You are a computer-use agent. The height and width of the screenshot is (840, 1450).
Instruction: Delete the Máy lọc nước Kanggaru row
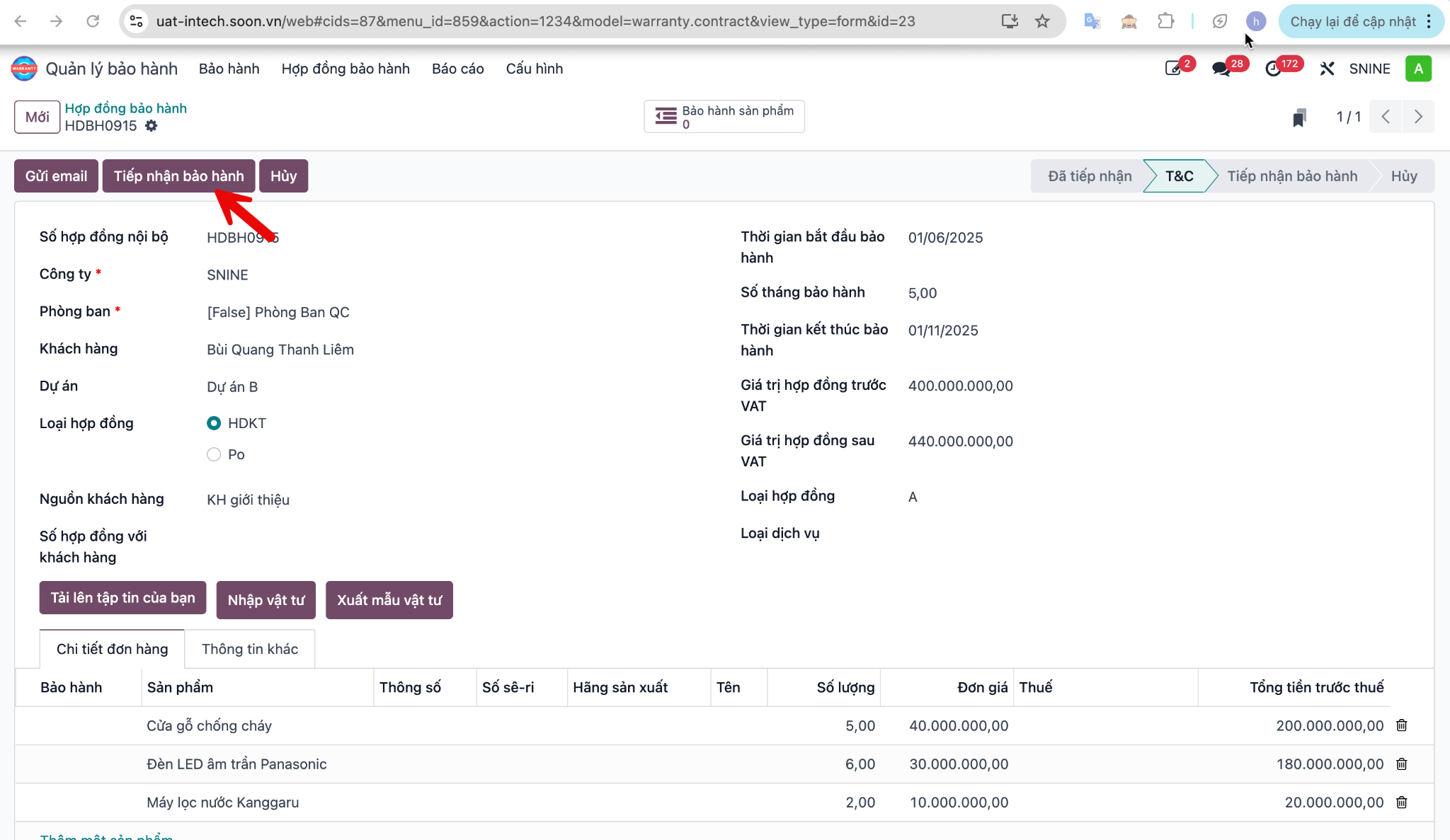tap(1401, 802)
